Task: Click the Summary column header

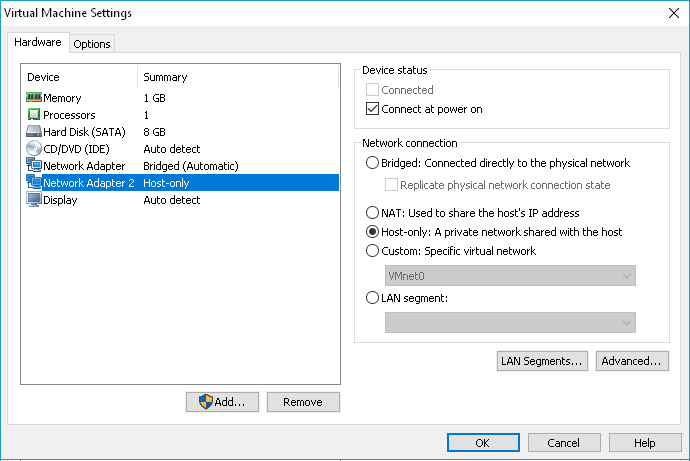Action: pyautogui.click(x=165, y=77)
